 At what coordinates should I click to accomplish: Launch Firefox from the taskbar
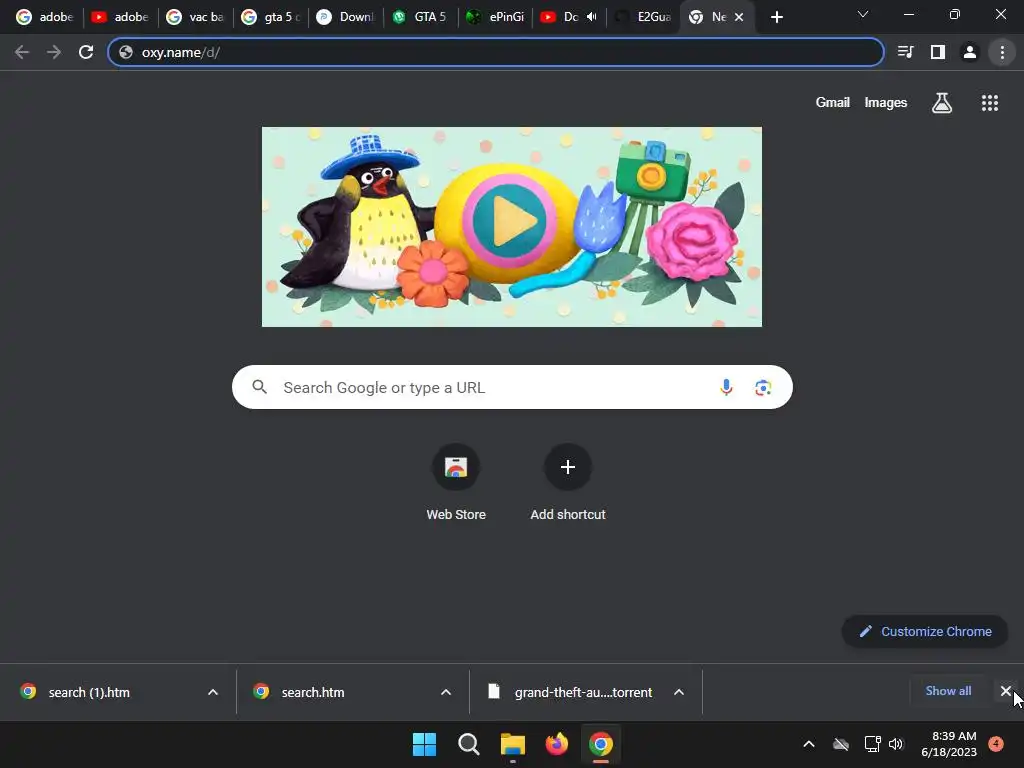pos(556,744)
